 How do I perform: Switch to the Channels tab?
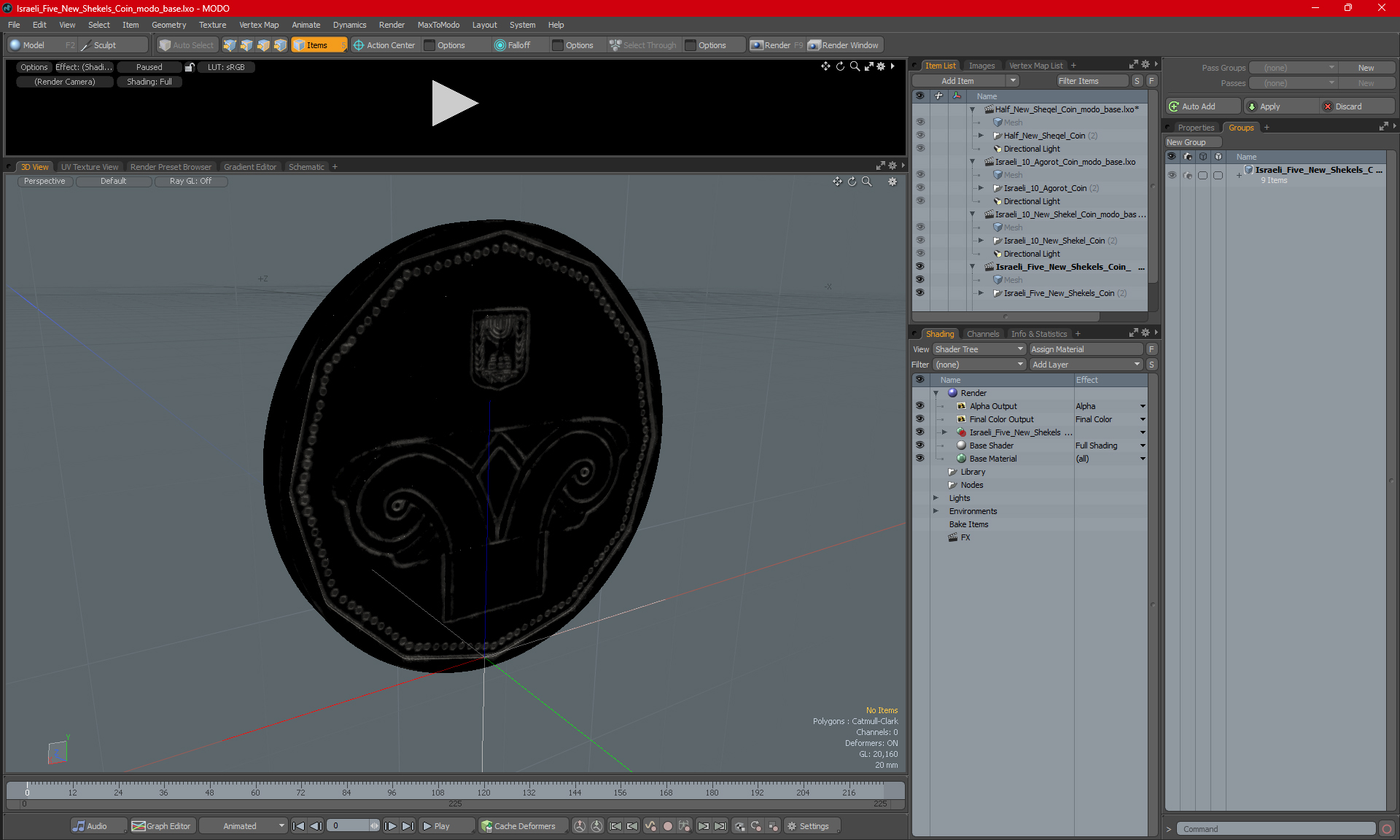pos(982,334)
